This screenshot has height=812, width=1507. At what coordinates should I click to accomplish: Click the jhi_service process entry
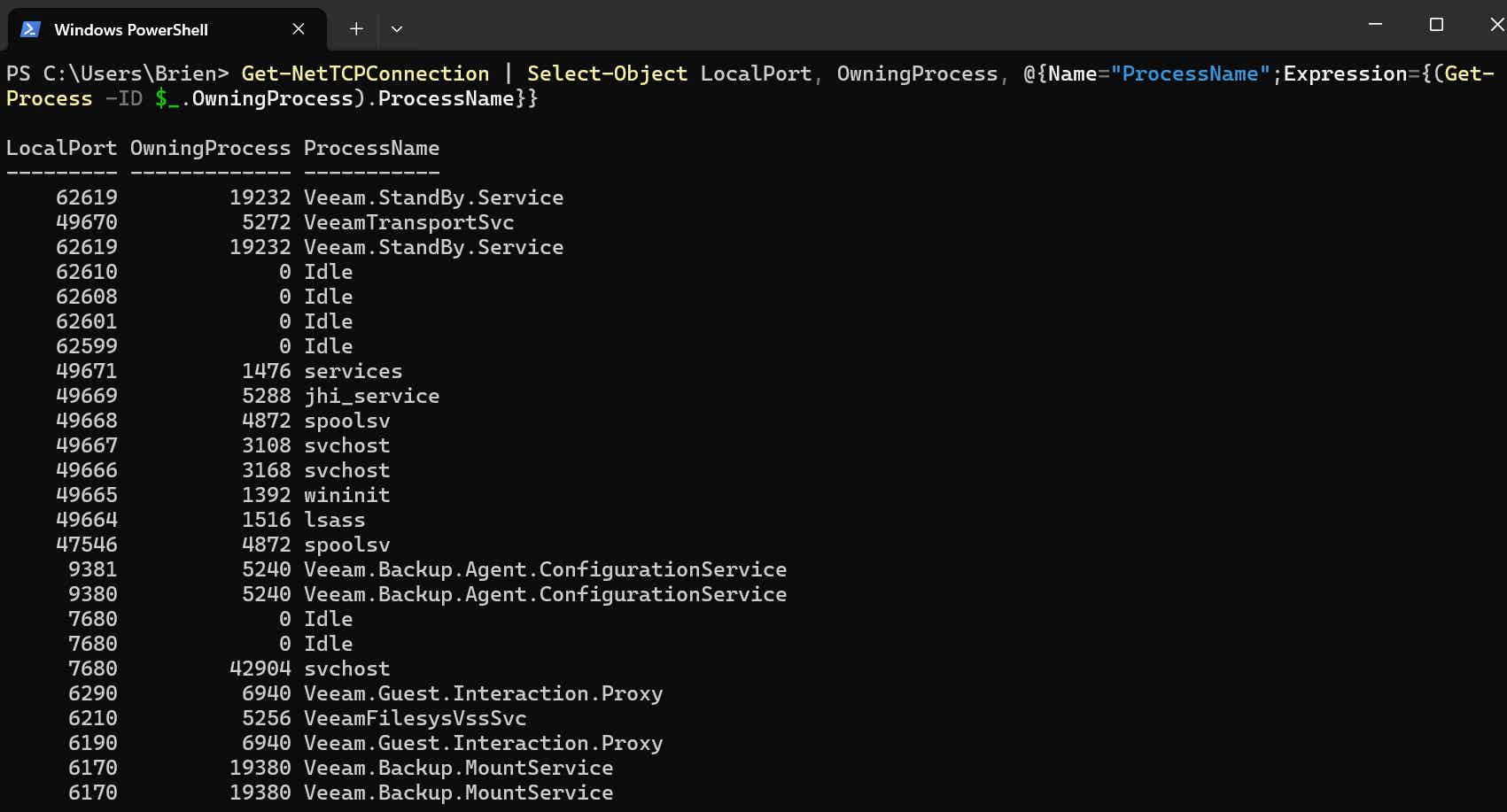(x=371, y=396)
